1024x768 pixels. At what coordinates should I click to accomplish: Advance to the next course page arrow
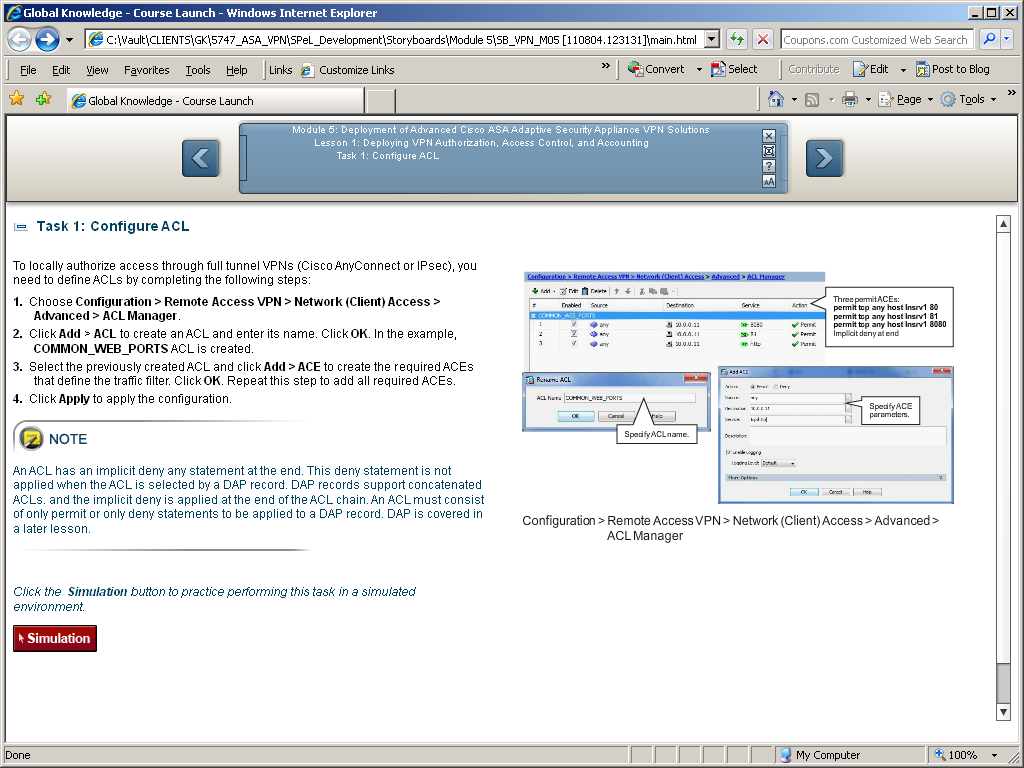824,158
